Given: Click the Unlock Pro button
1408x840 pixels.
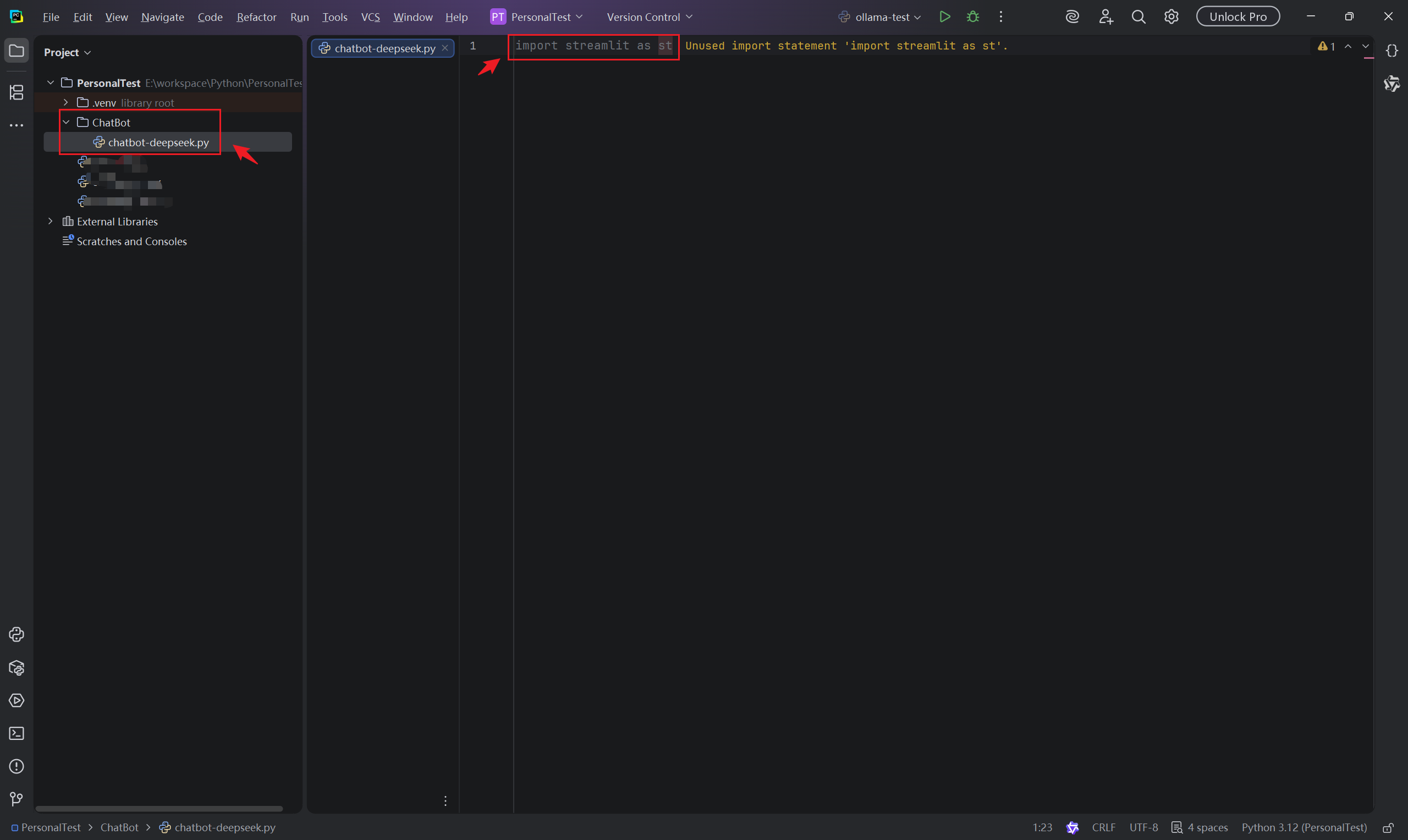Looking at the screenshot, I should [x=1237, y=17].
